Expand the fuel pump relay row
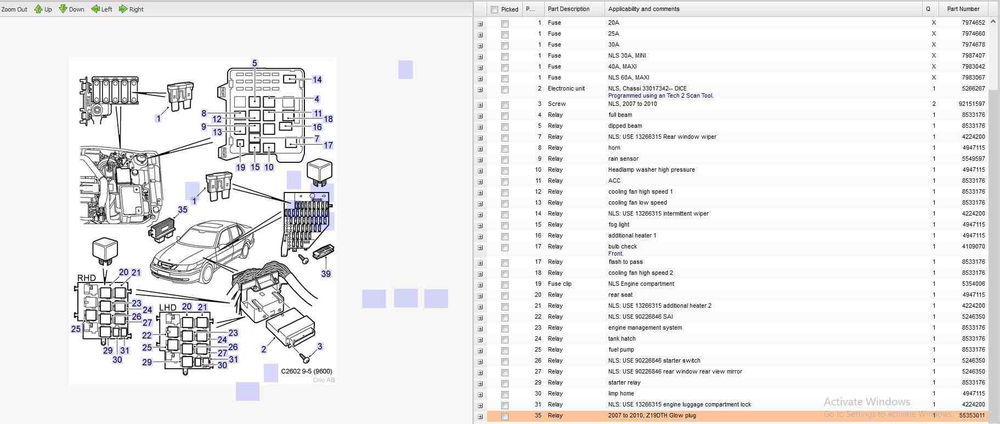The width and height of the screenshot is (1000, 424). (x=481, y=349)
